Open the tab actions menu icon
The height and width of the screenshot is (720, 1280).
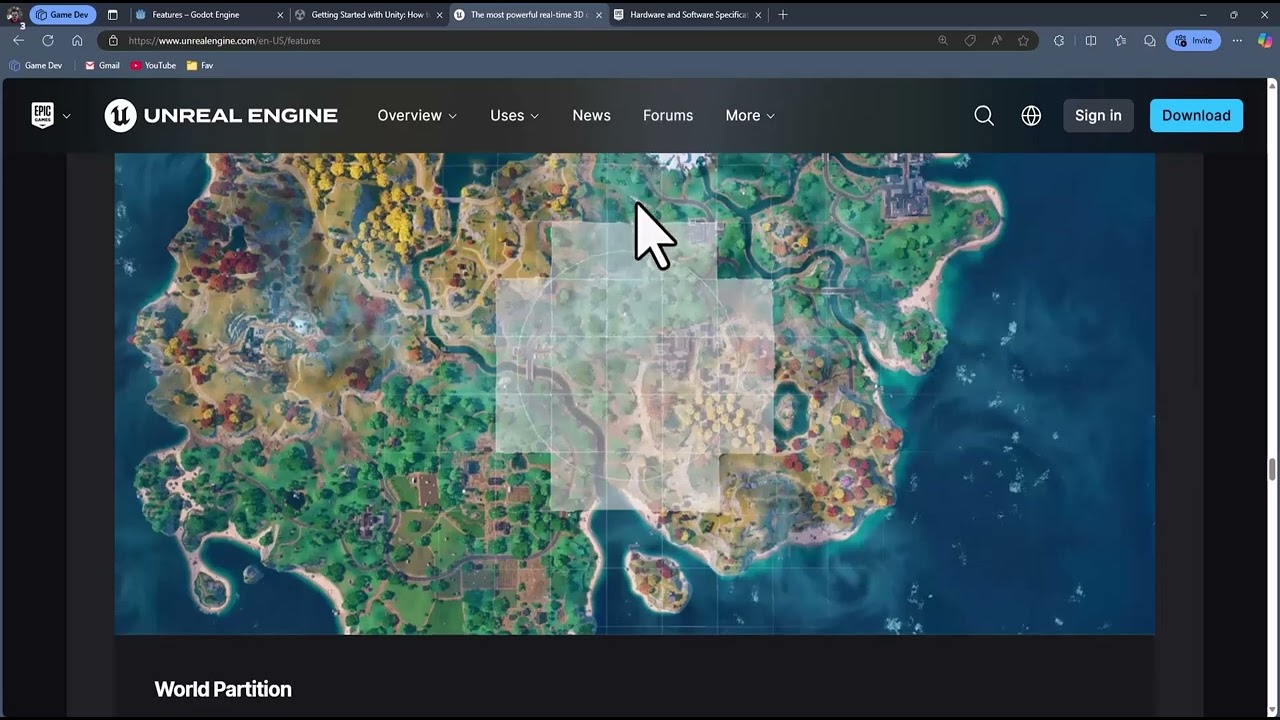[112, 15]
